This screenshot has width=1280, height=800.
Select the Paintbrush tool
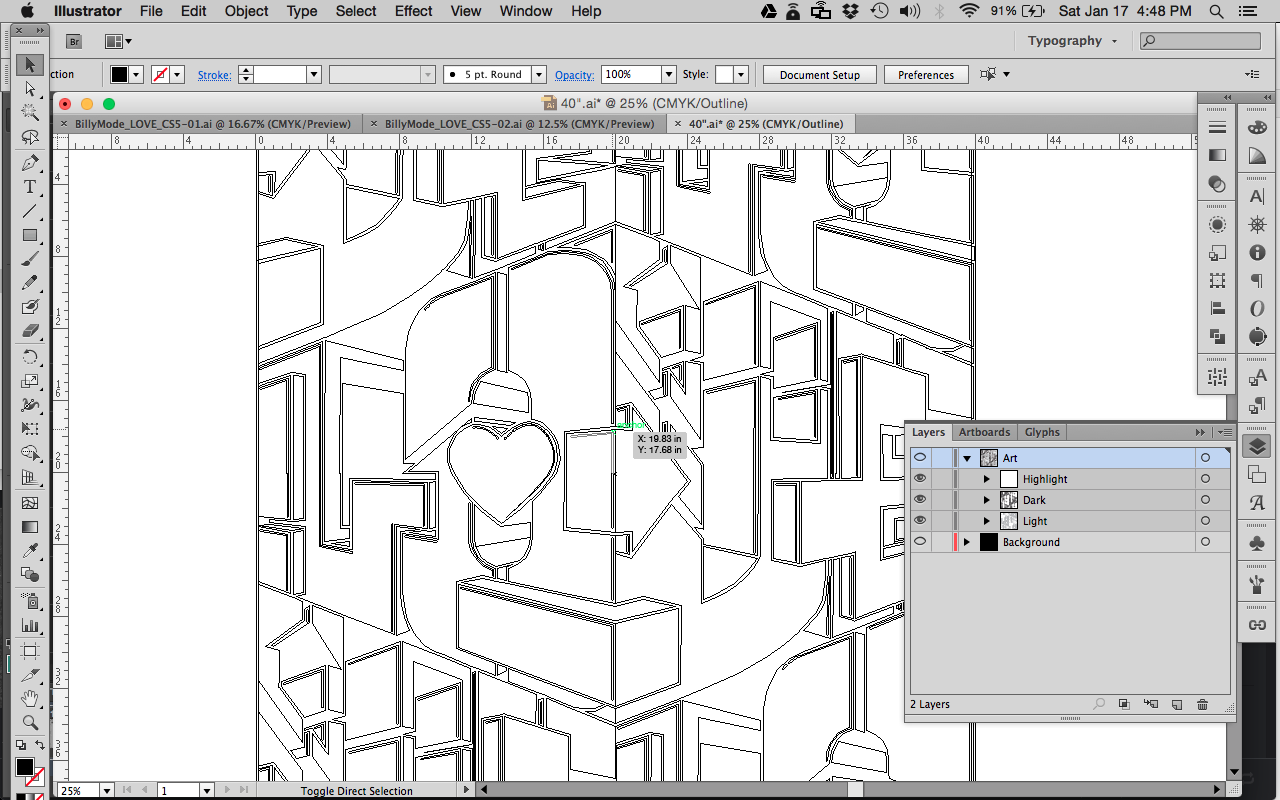point(29,259)
